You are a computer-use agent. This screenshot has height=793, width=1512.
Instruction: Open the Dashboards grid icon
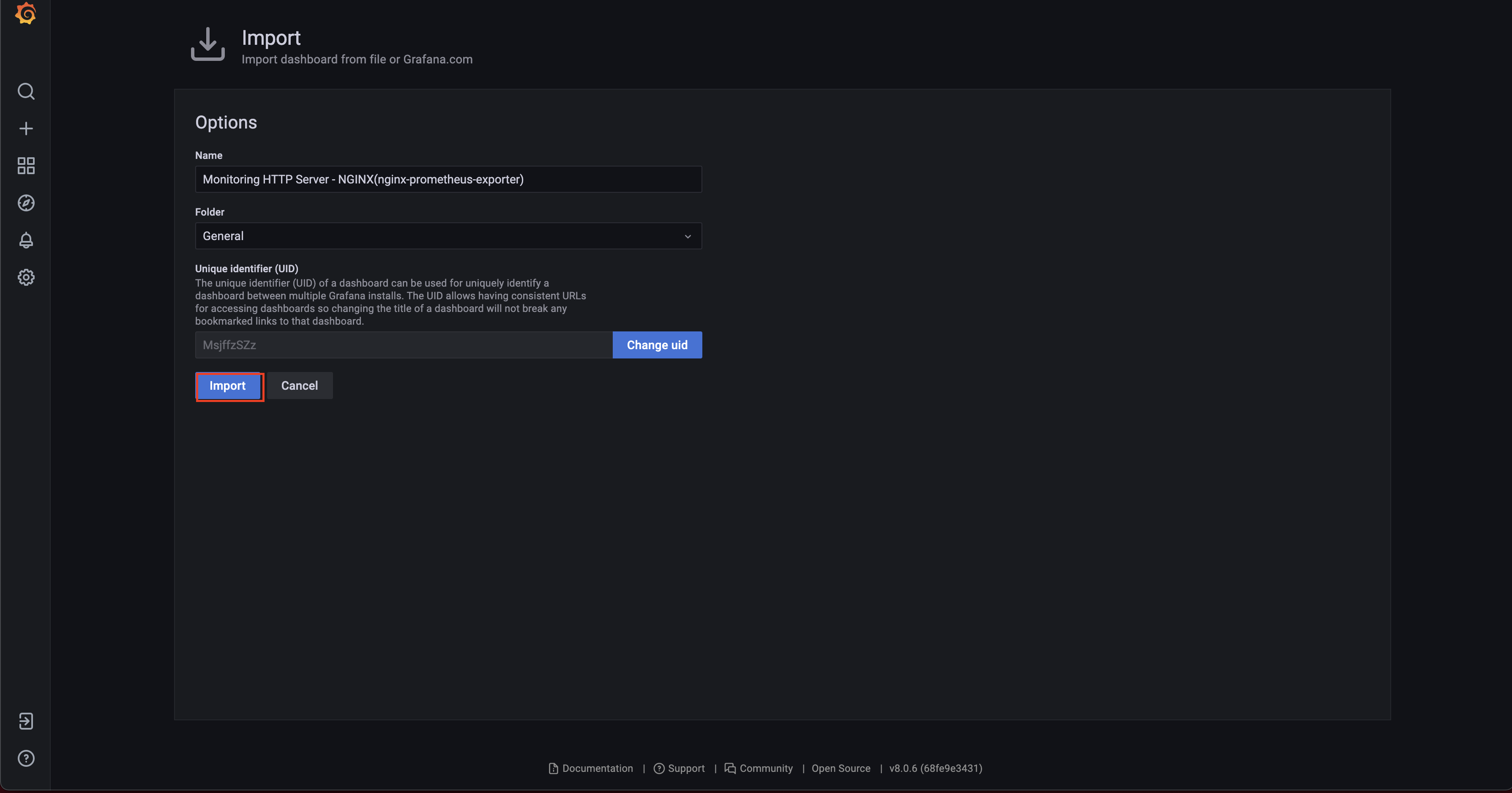(x=26, y=166)
